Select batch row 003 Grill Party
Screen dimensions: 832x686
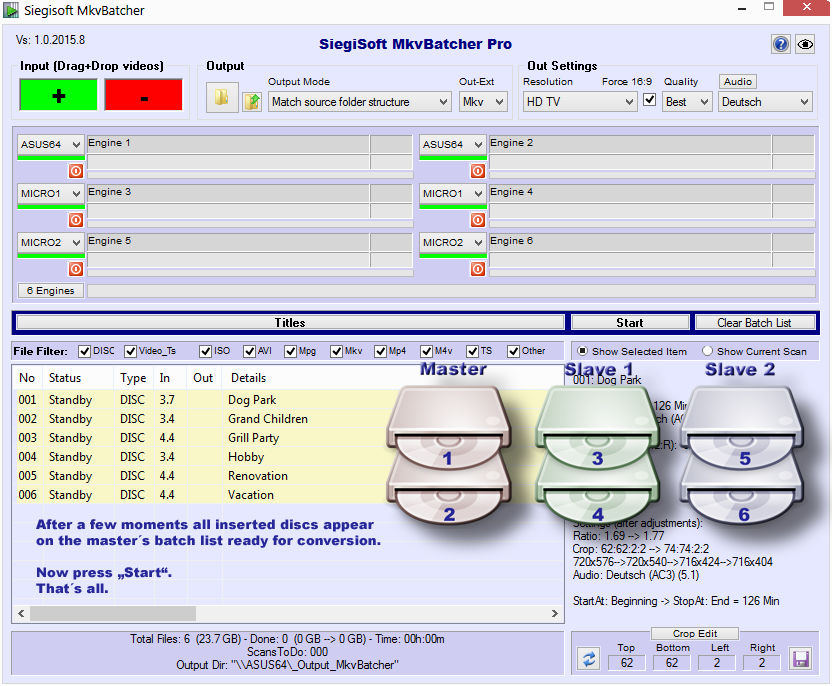click(288, 438)
